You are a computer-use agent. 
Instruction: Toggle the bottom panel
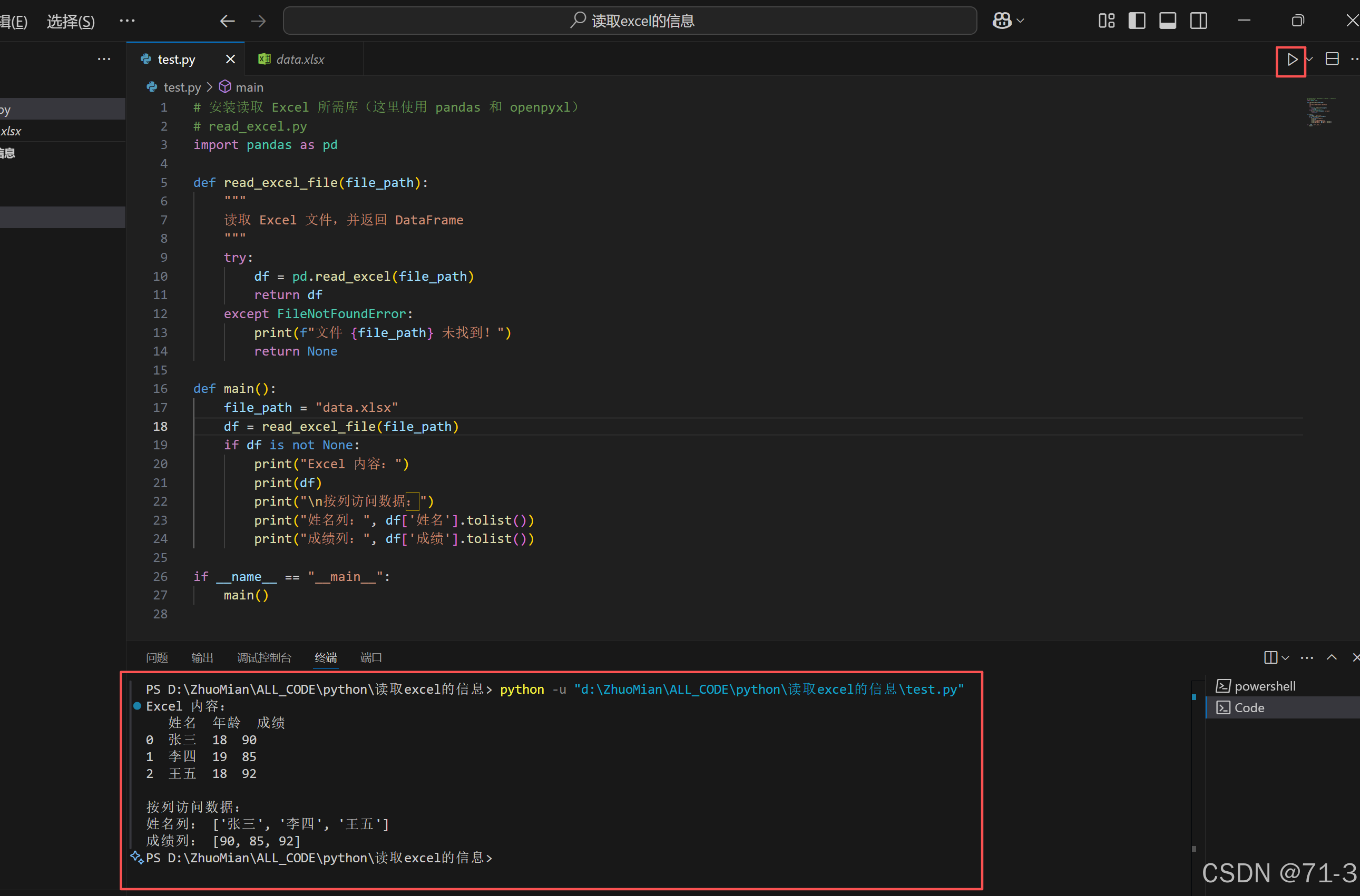(1167, 21)
